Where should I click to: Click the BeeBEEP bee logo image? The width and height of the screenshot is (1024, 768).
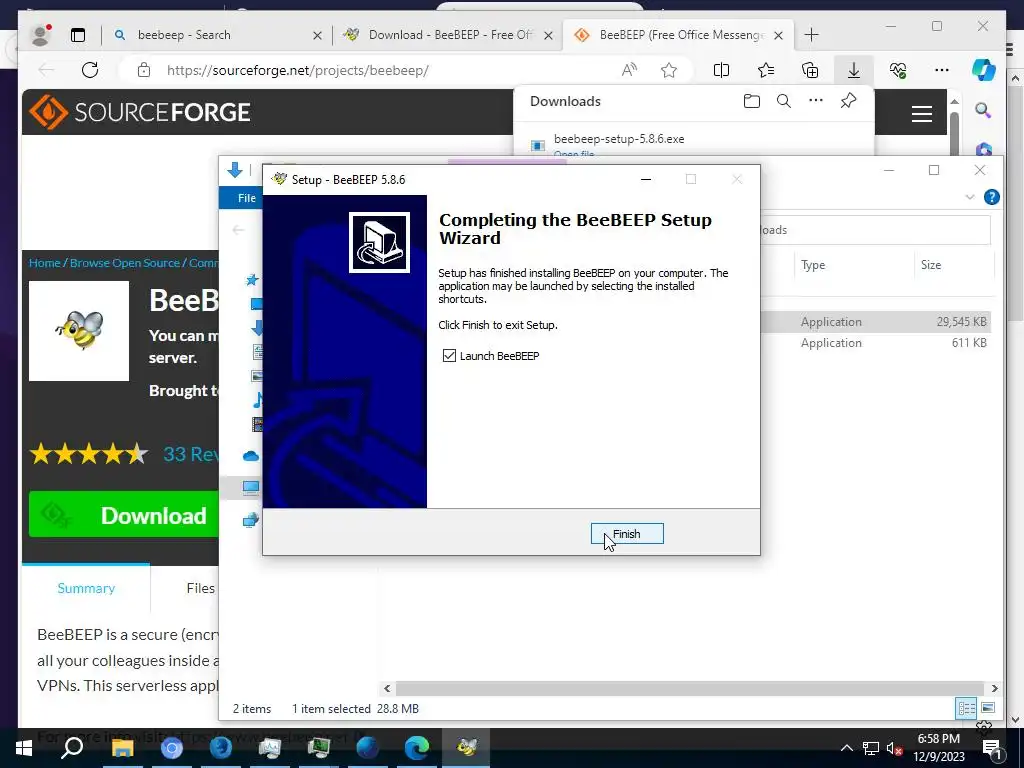[x=79, y=330]
